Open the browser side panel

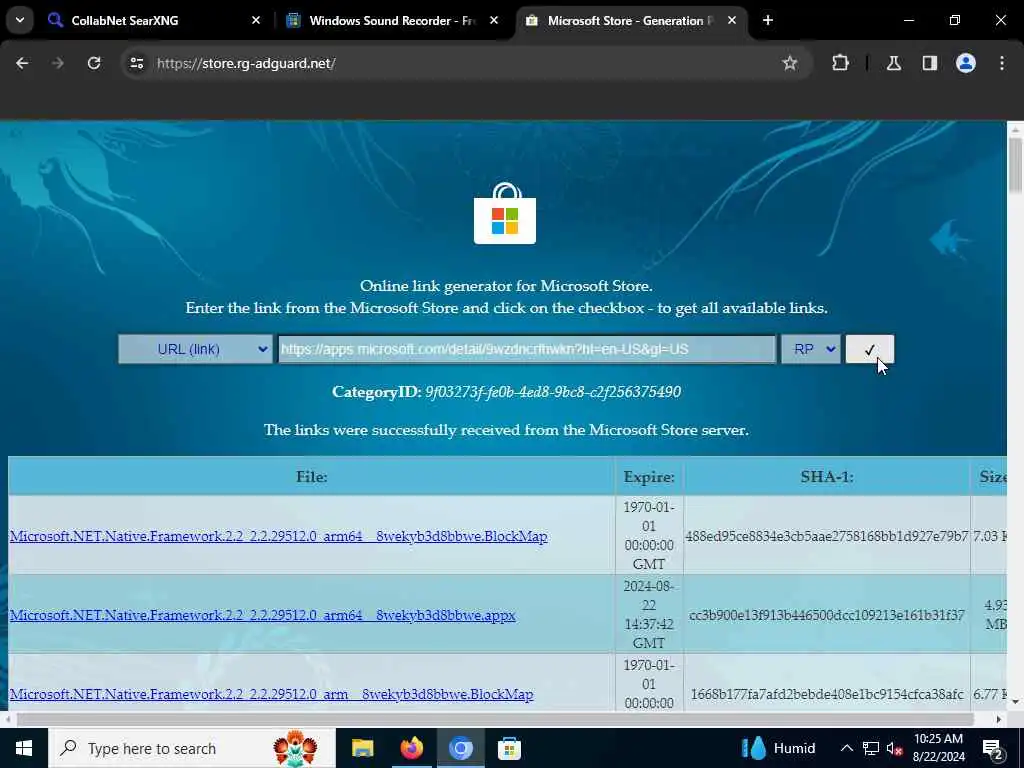(x=929, y=63)
